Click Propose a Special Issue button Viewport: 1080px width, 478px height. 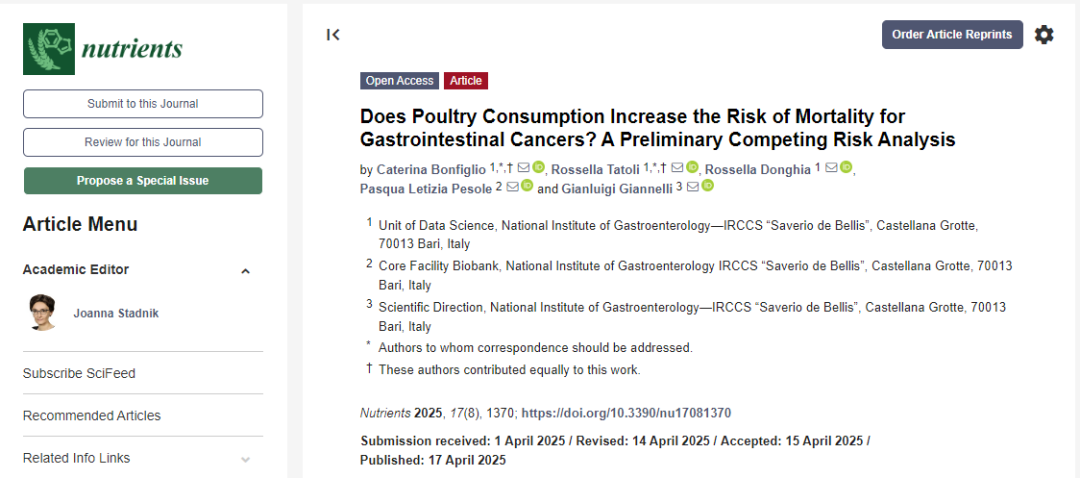click(143, 180)
